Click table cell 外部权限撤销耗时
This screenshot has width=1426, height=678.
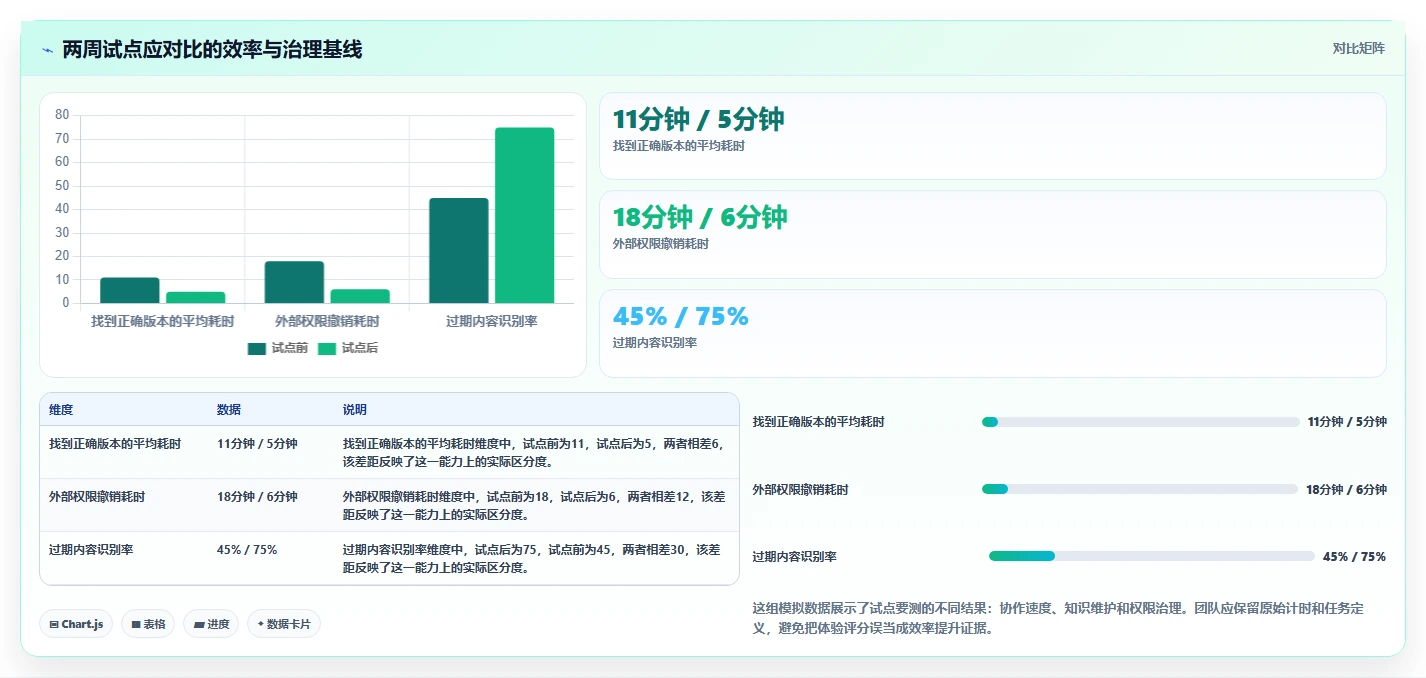pos(97,496)
